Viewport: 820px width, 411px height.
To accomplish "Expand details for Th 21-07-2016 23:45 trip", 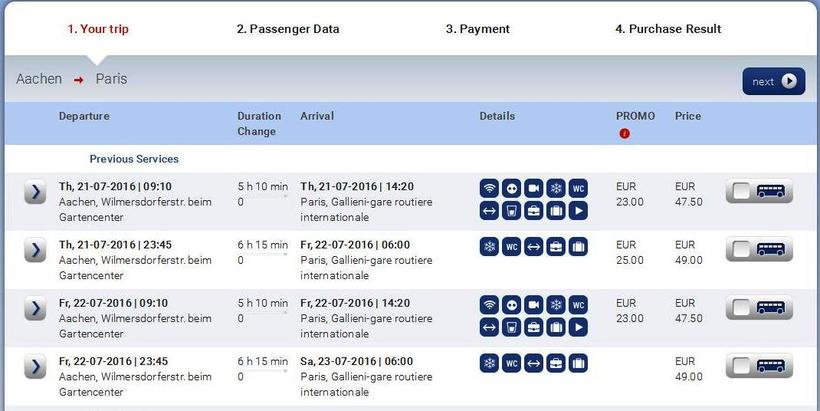I will (35, 250).
